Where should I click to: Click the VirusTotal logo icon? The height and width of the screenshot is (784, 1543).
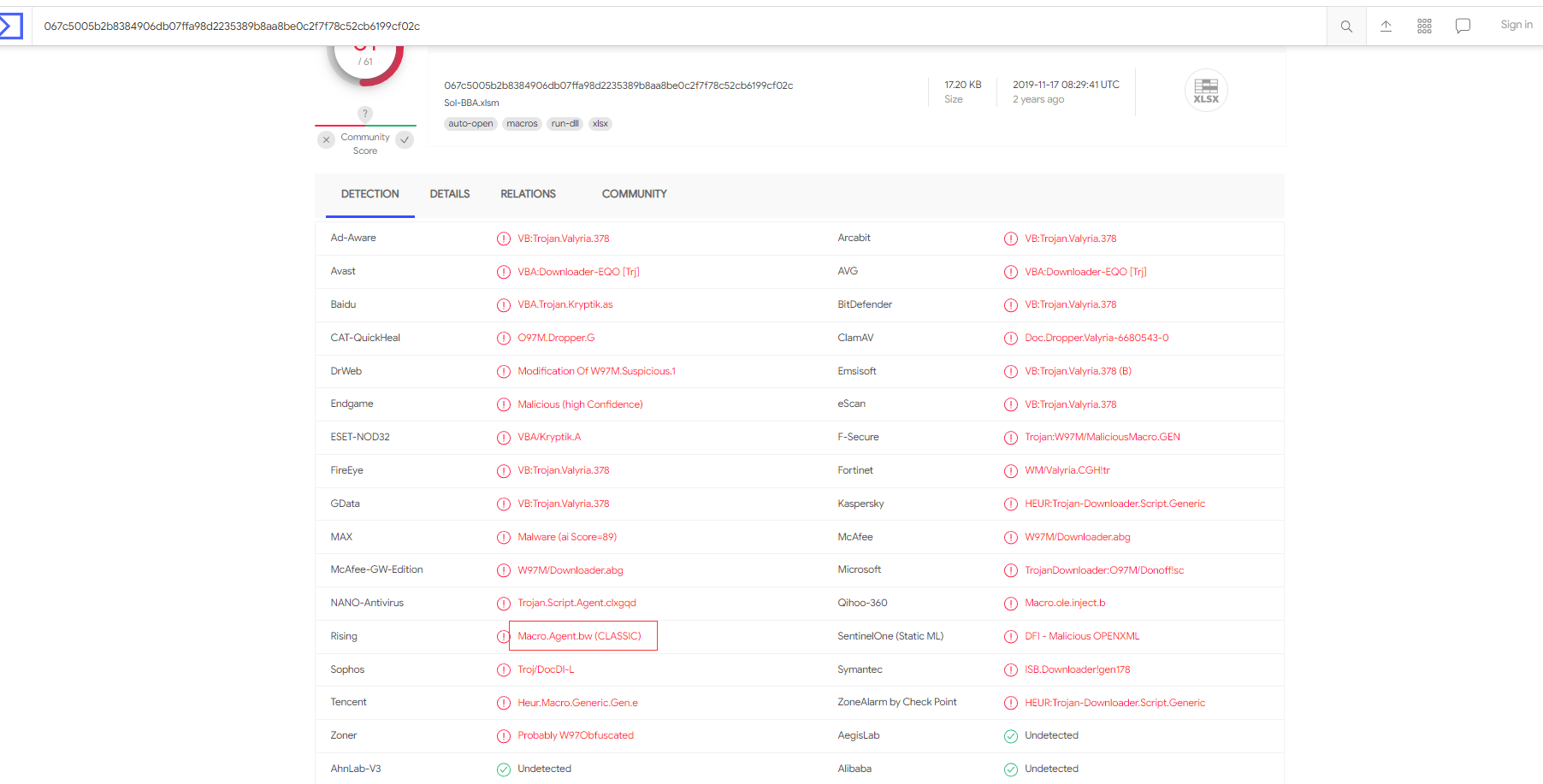point(10,26)
